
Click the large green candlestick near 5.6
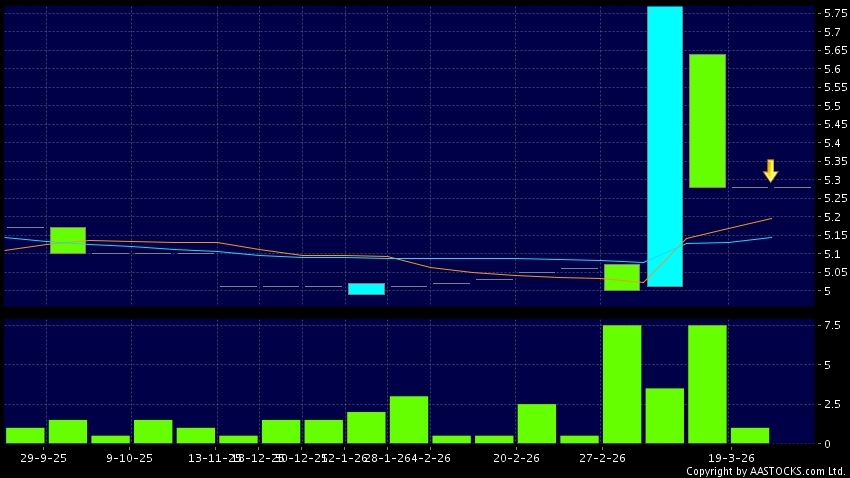[707, 120]
